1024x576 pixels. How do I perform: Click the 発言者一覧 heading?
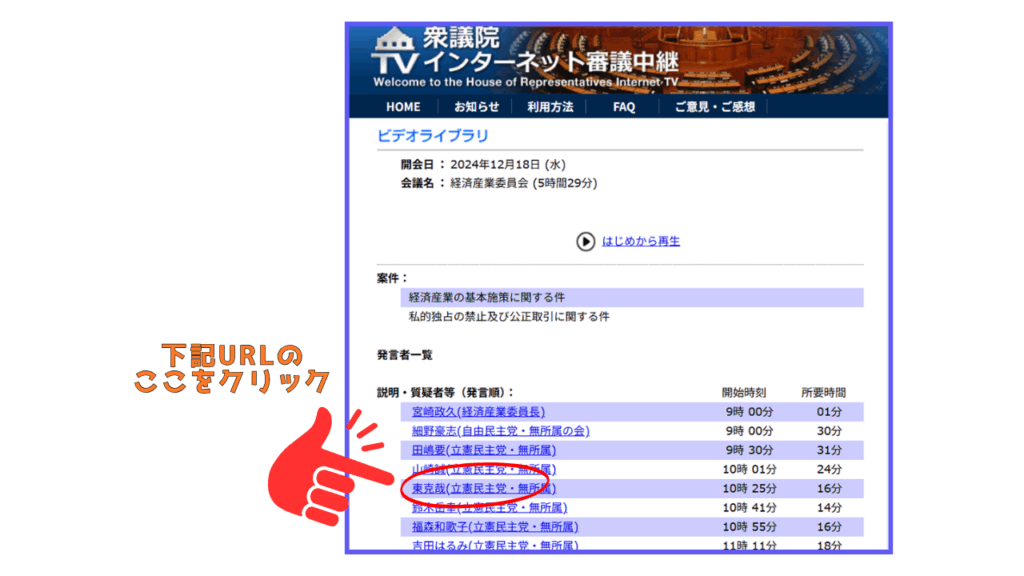click(x=404, y=355)
